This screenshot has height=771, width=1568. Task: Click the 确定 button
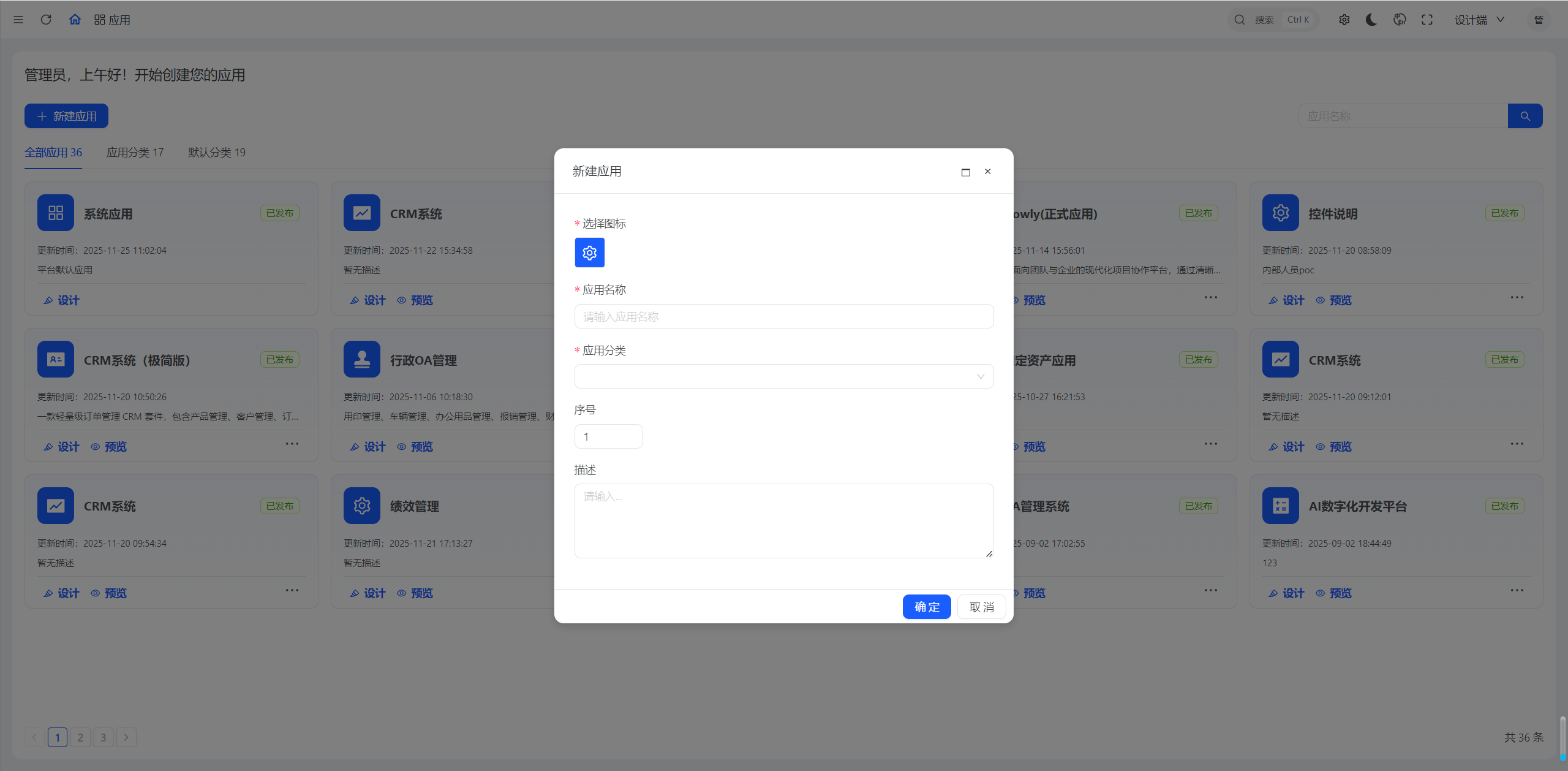[926, 607]
